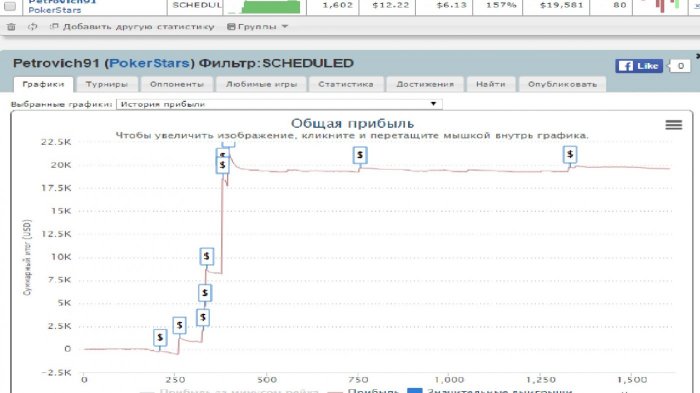Screen dimensions: 700x393
Task: Click the dollar marker near the zero line
Action: 160,338
